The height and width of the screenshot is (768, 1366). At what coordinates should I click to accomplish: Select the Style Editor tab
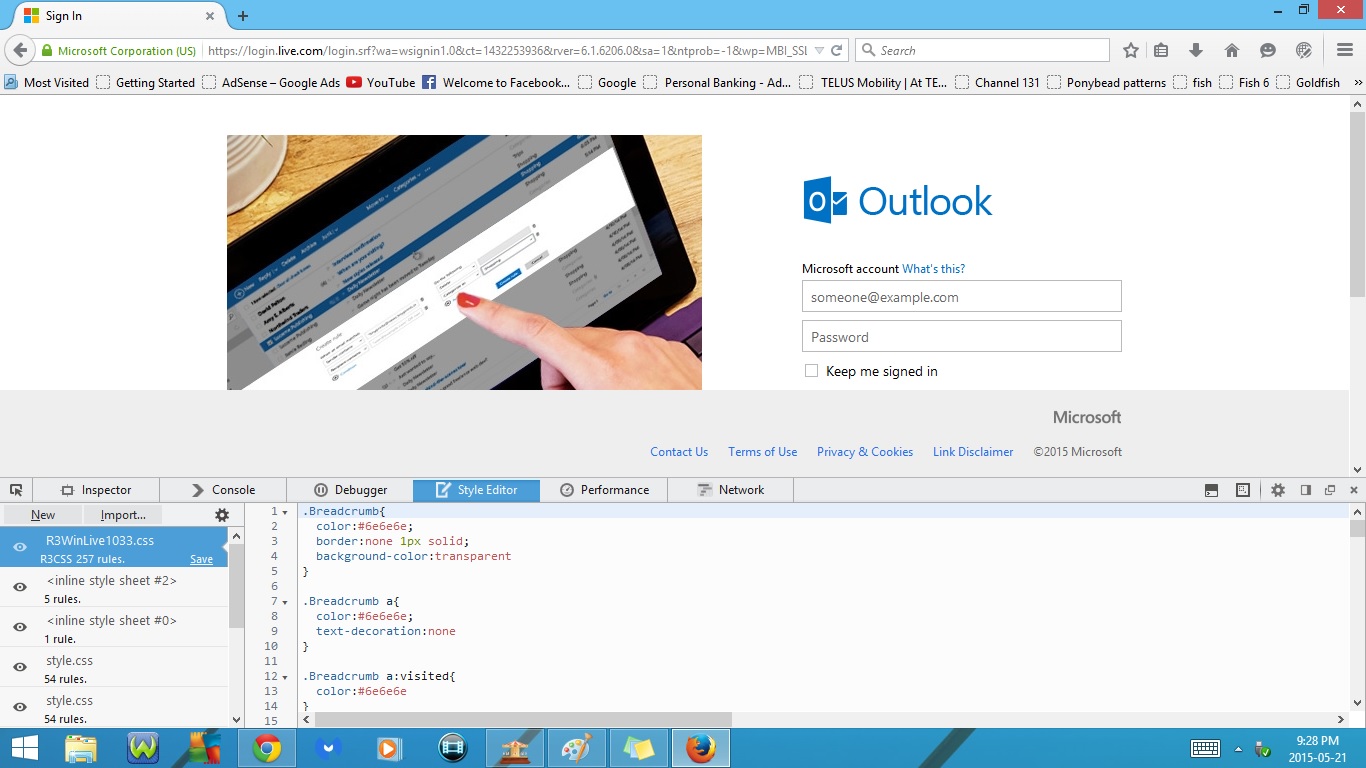(477, 490)
